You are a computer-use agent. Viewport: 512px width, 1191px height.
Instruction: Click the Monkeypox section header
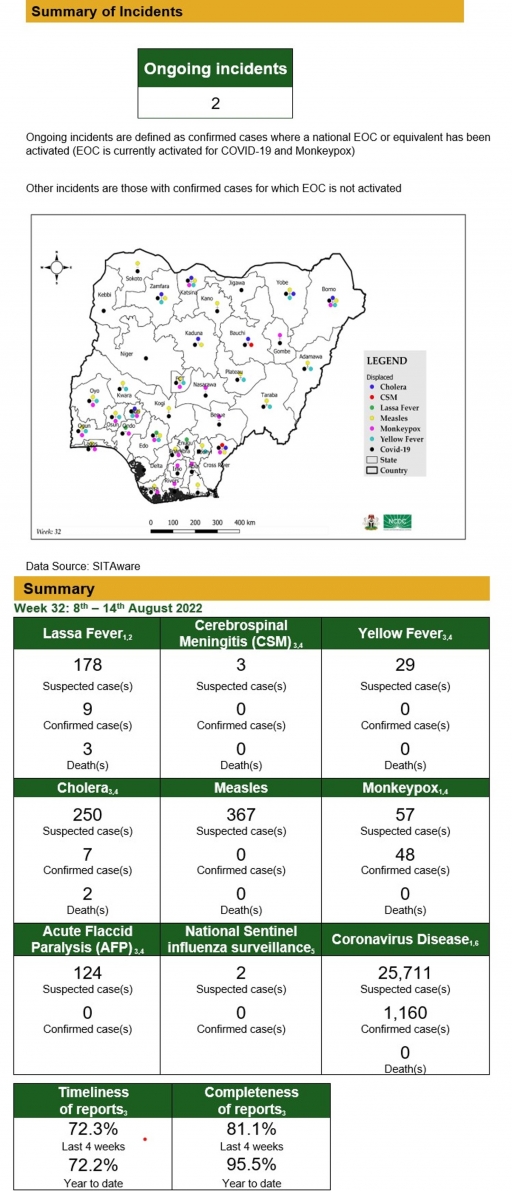tap(405, 788)
